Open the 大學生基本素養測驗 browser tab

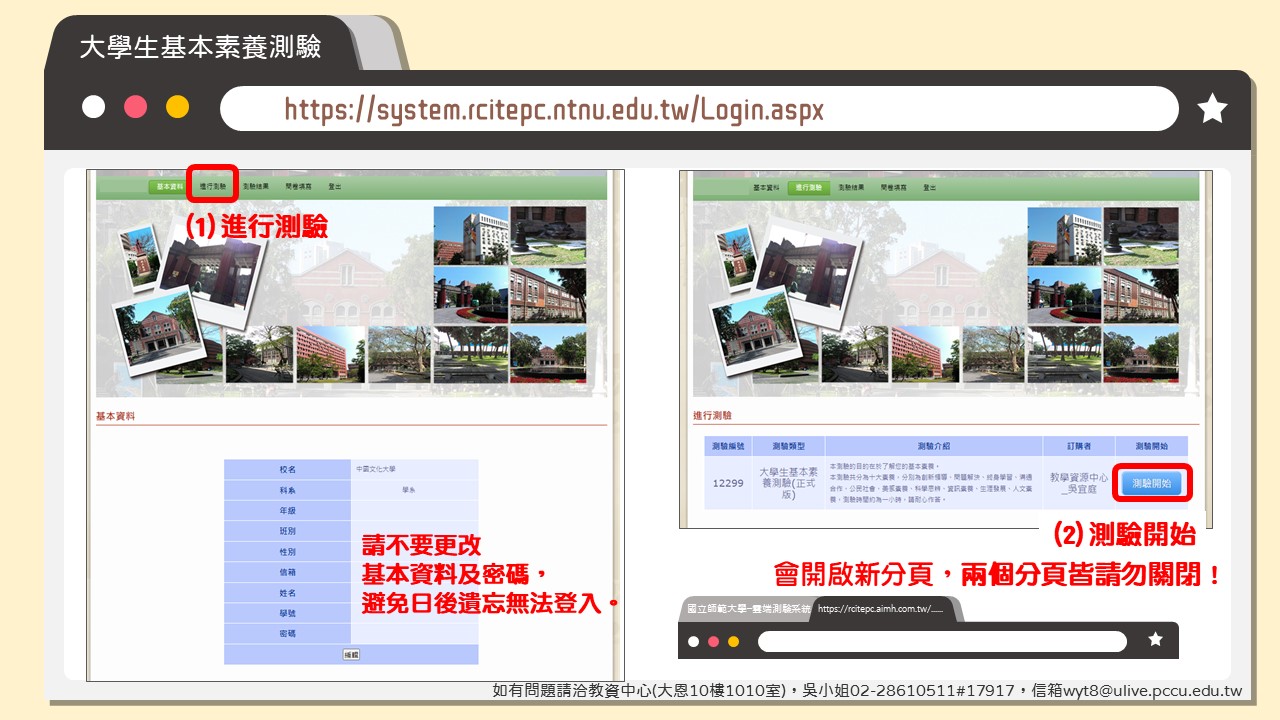point(200,47)
